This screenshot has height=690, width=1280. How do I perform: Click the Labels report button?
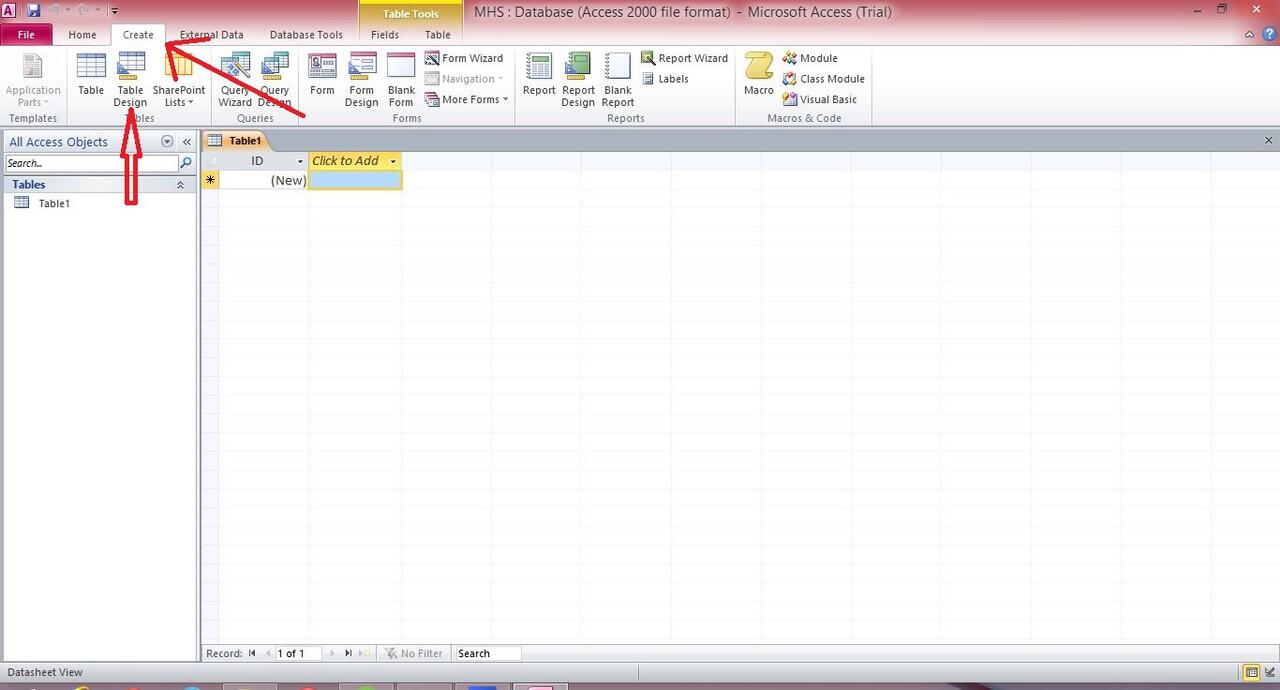(x=665, y=78)
